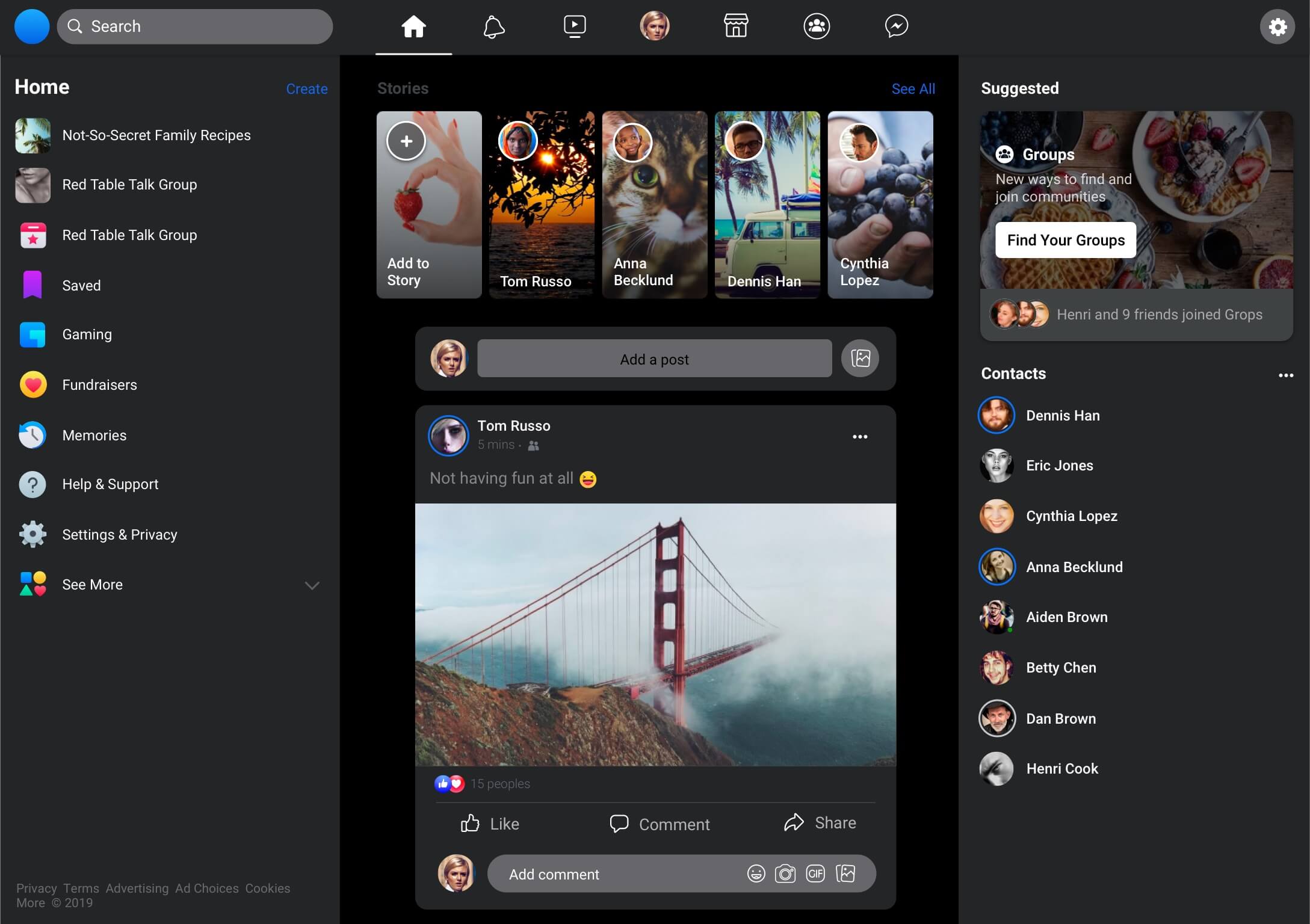
Task: Open Saved from the sidebar
Action: [x=81, y=285]
